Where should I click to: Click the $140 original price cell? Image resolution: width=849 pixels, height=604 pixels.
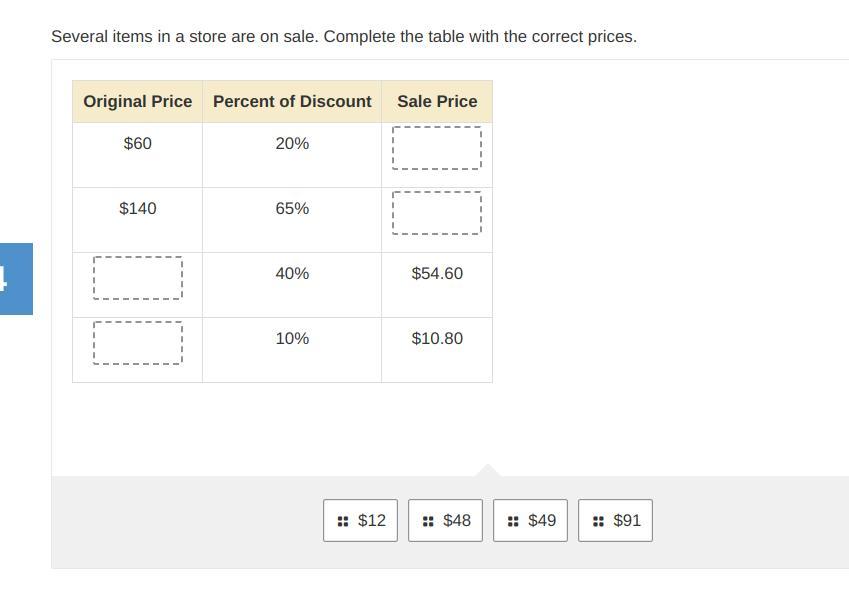pos(138,209)
